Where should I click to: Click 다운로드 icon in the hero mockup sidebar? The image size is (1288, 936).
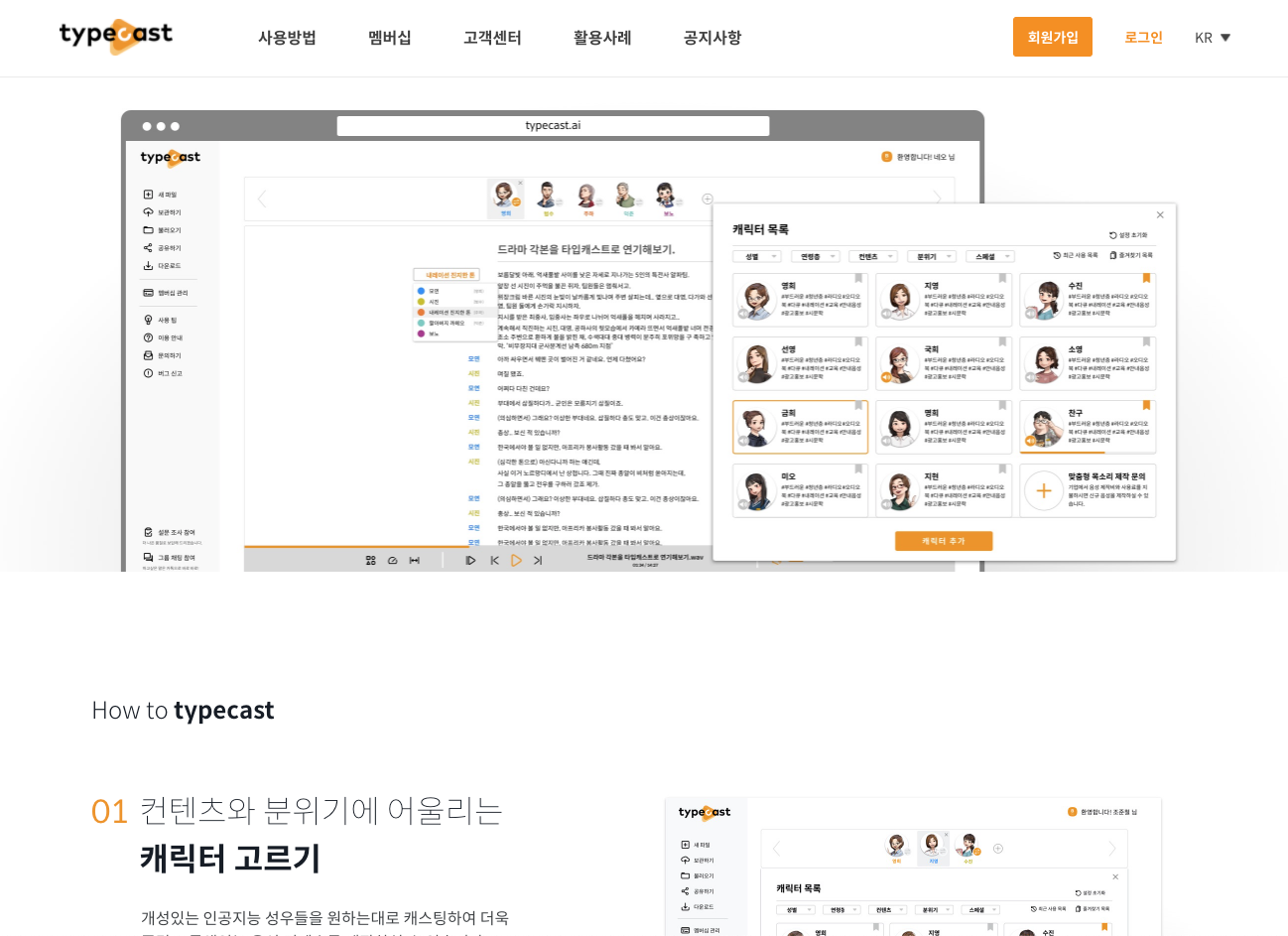pos(148,266)
